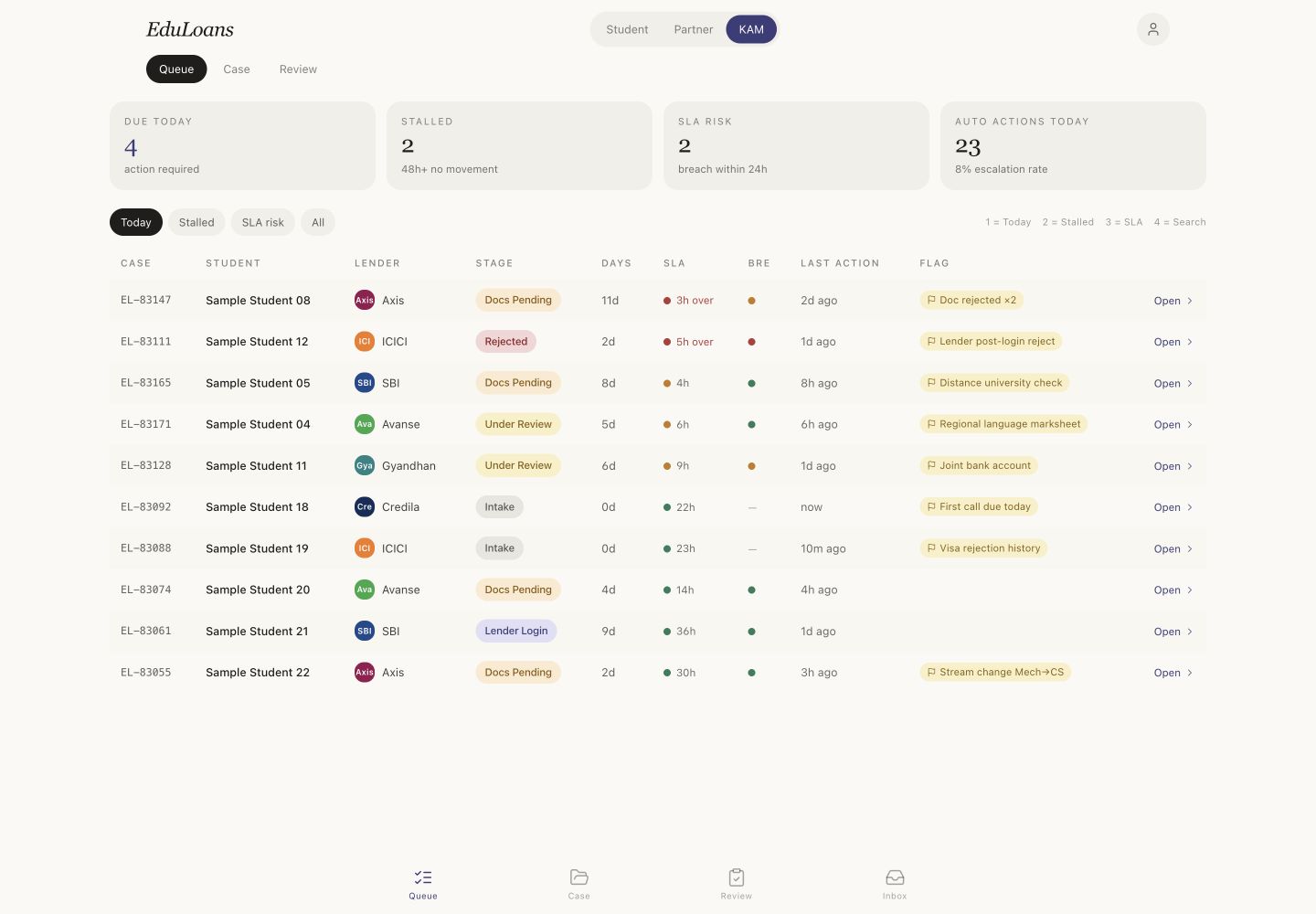Click Axis lender avatar for Sample Student 08
Viewport: 1316px width, 914px height.
pos(365,300)
